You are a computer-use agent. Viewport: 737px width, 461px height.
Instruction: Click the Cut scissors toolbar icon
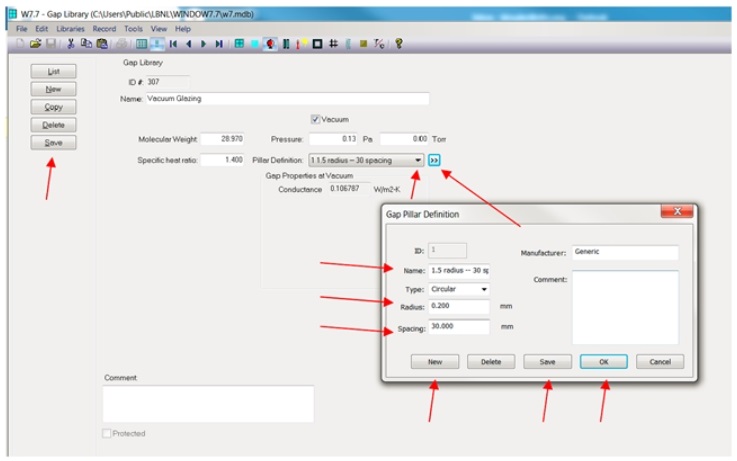click(71, 44)
